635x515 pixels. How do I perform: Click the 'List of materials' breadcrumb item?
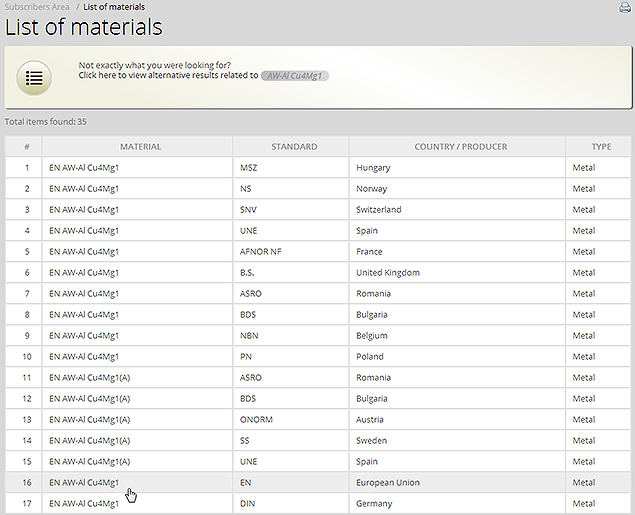point(114,7)
